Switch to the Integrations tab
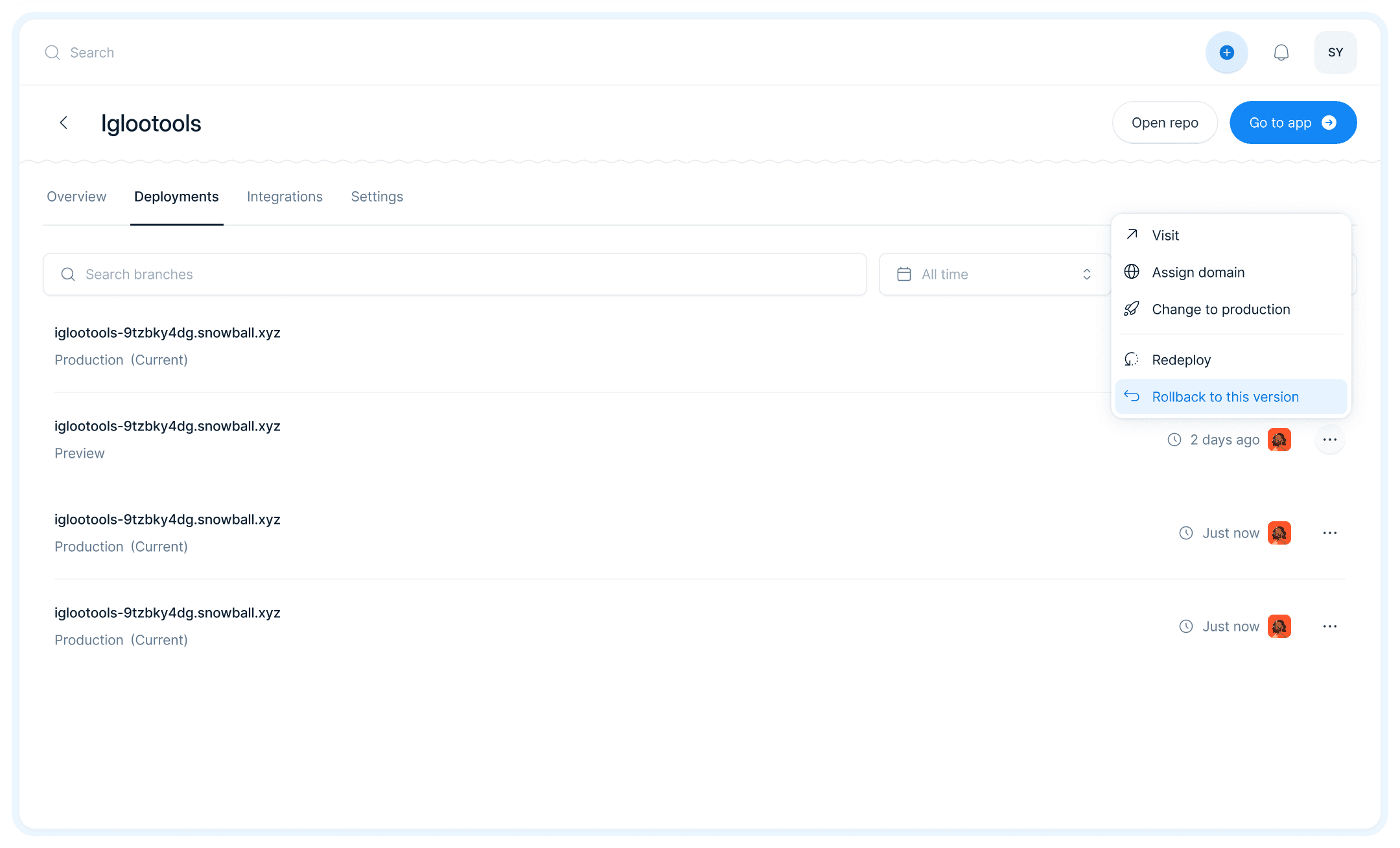 [285, 196]
